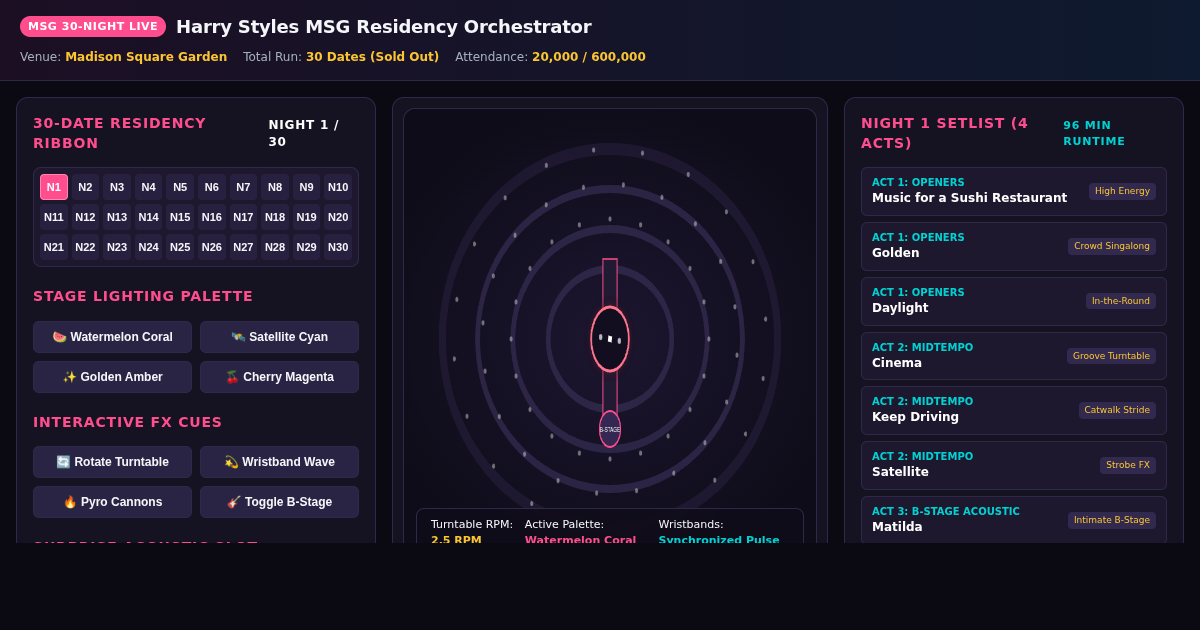Click the MSG 30-NIGHT LIVE badge
The height and width of the screenshot is (630, 1200).
(93, 26)
